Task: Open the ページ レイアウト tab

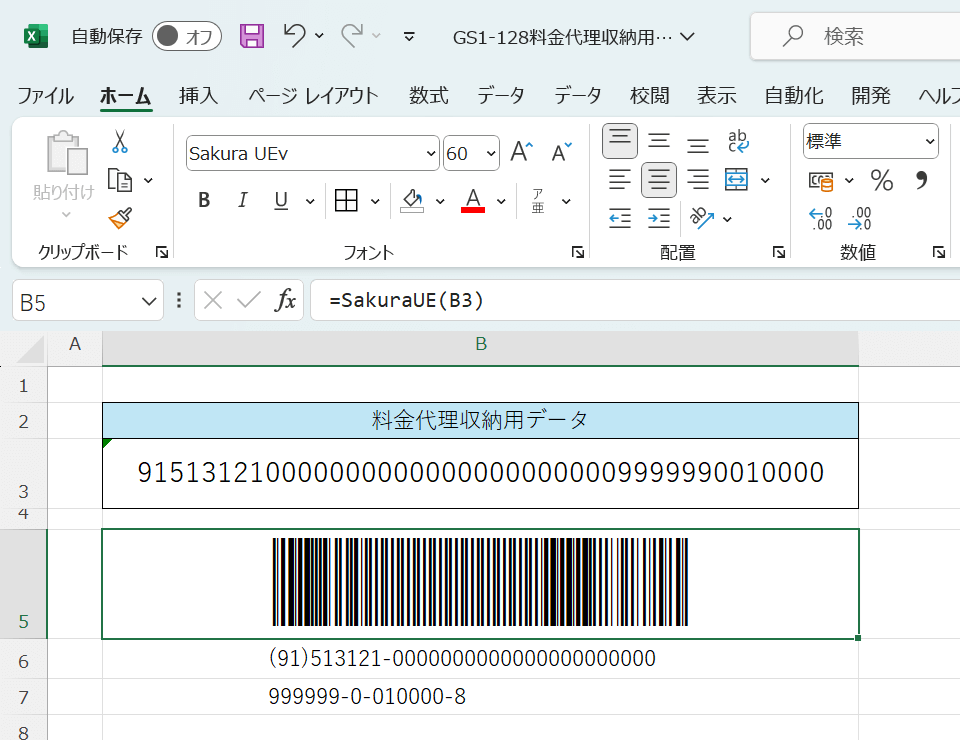Action: click(x=313, y=95)
